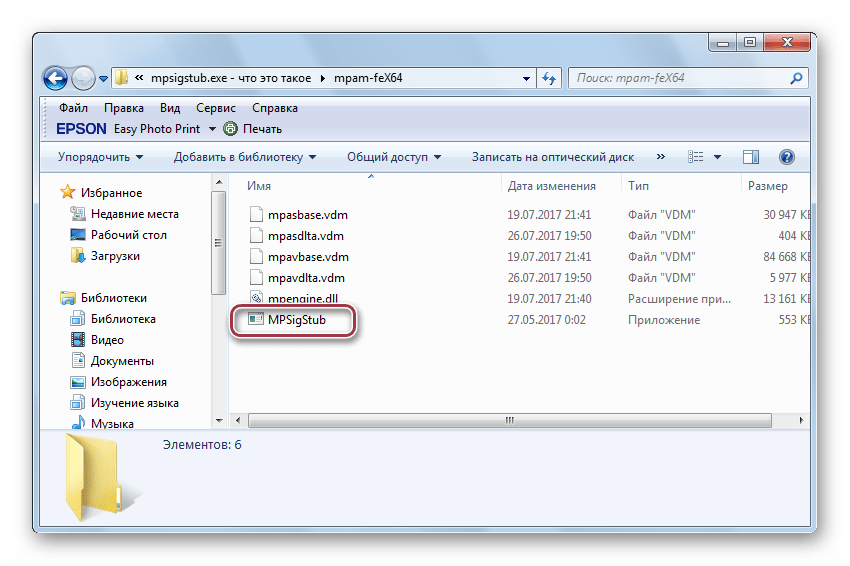This screenshot has width=850, height=566.
Task: Open Загрузки in navigation pane
Action: [x=115, y=256]
